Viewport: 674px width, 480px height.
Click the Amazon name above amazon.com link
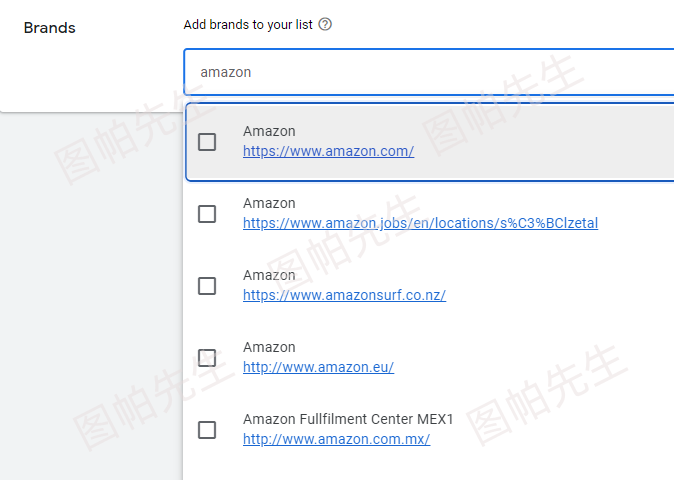coord(269,131)
